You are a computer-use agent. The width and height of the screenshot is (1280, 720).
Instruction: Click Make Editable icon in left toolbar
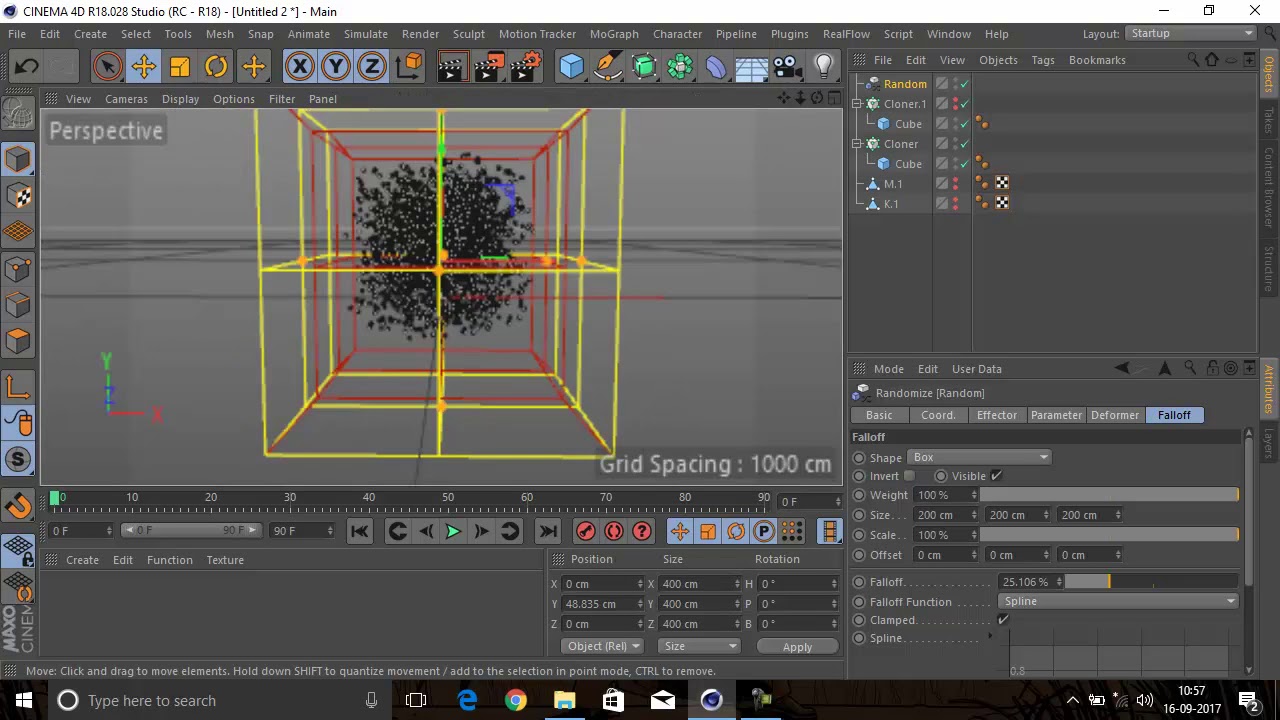click(18, 113)
